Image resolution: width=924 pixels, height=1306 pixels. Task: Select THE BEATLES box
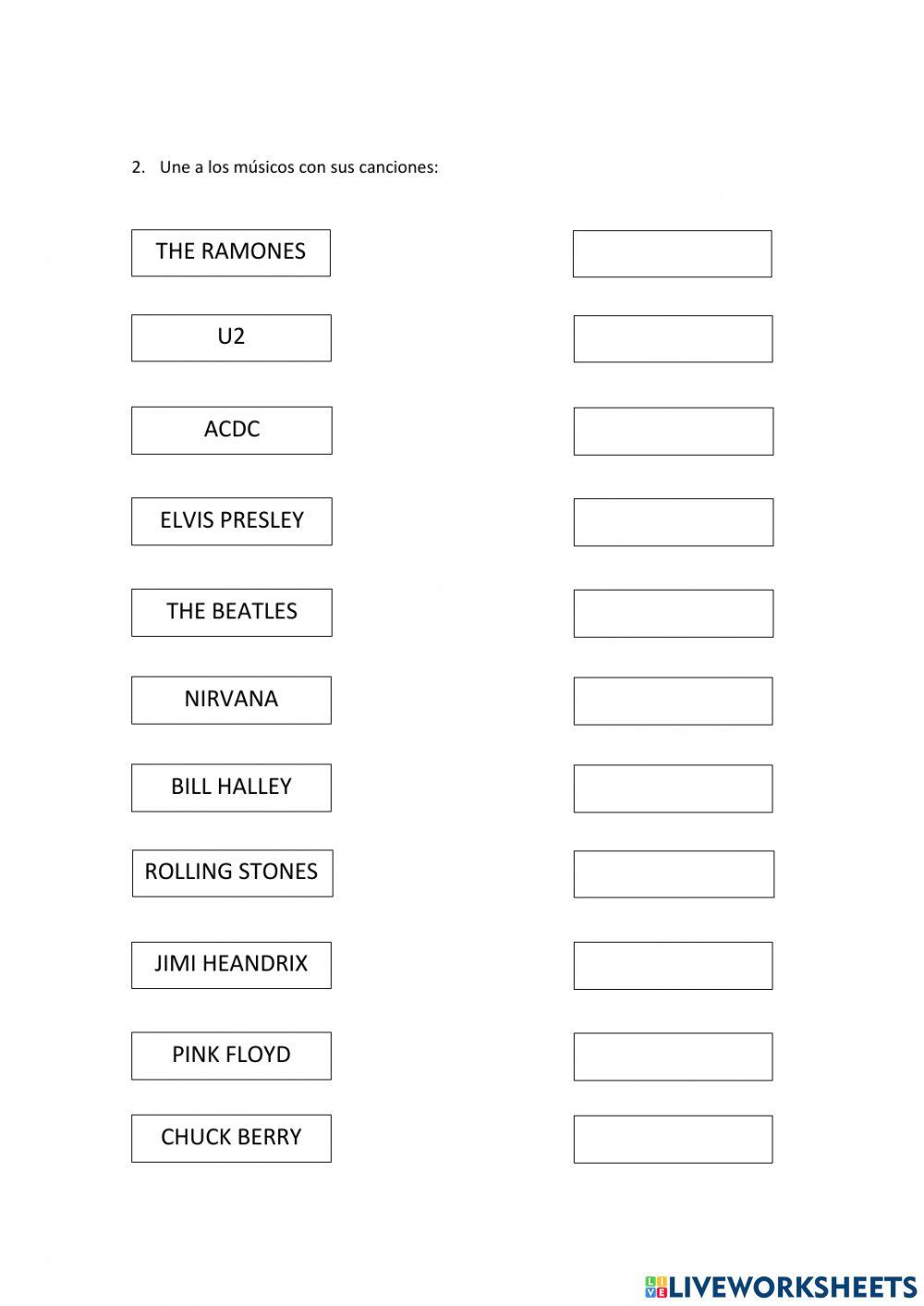pos(231,612)
